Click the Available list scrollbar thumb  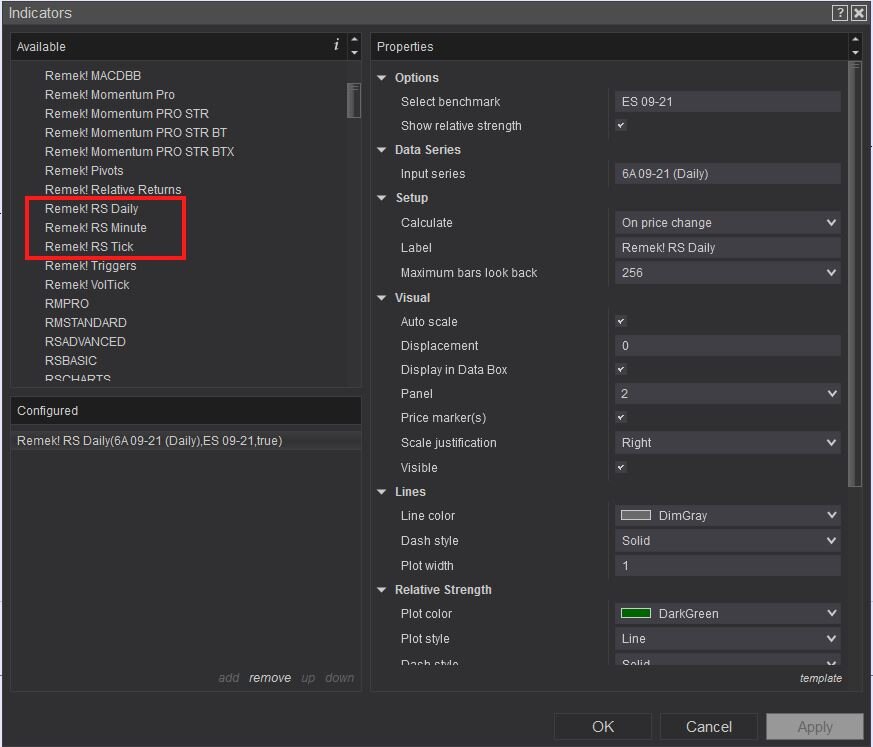354,101
